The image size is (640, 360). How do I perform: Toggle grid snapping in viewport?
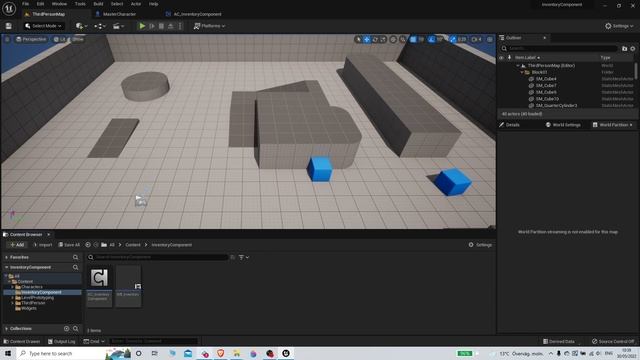(x=413, y=39)
